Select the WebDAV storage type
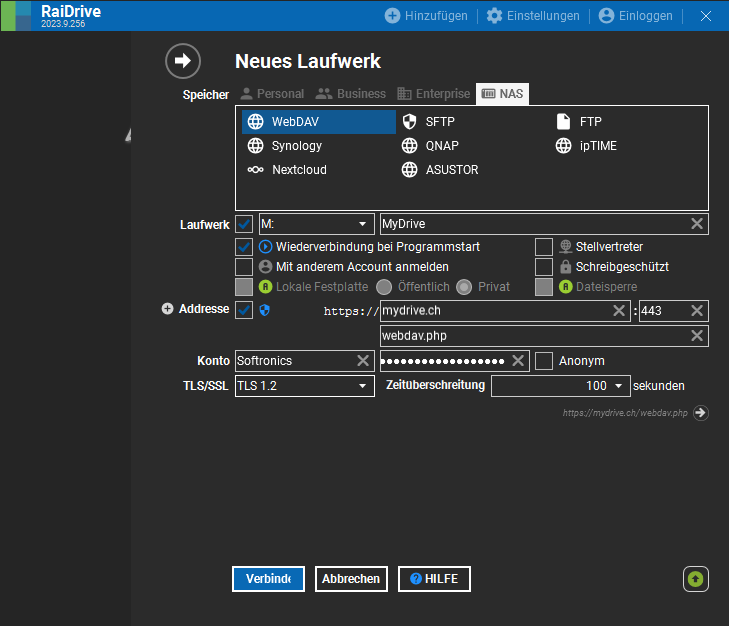Viewport: 729px width, 626px height. click(318, 122)
